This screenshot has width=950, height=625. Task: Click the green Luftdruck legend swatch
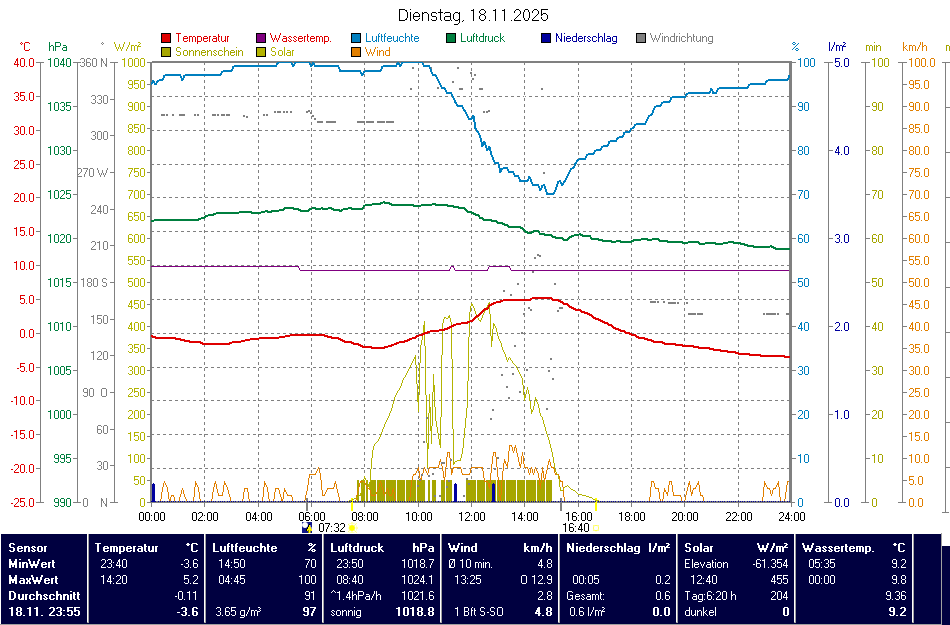(451, 39)
